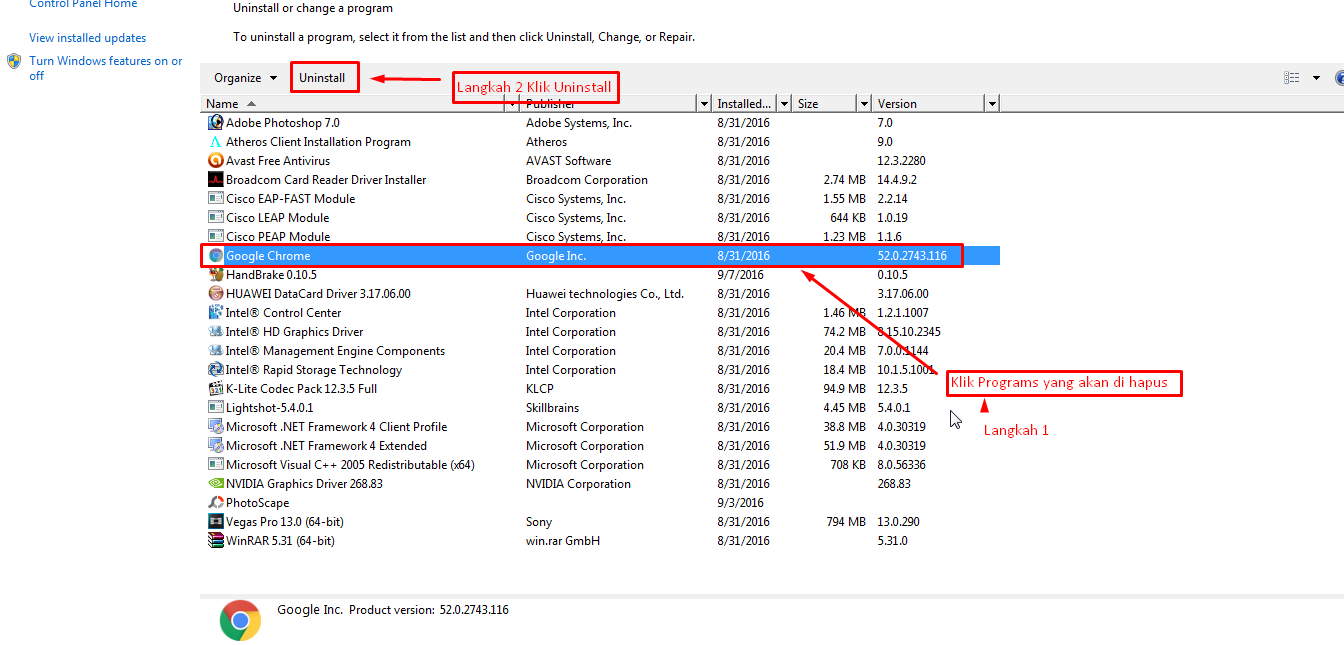1344x645 pixels.
Task: Click the Google Chrome row icon
Action: pos(215,256)
